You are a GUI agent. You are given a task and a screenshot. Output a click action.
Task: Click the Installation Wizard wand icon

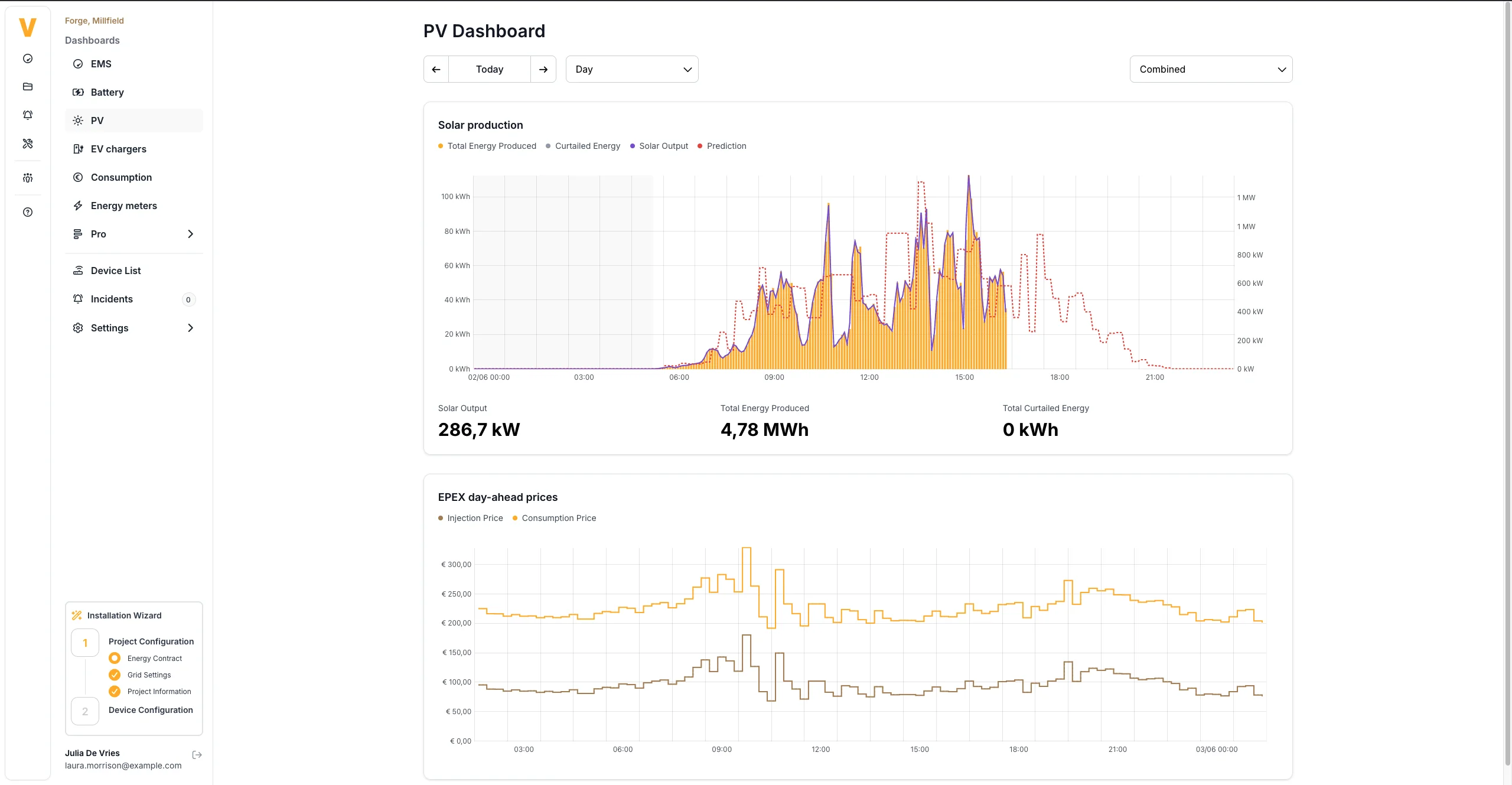[x=77, y=615]
